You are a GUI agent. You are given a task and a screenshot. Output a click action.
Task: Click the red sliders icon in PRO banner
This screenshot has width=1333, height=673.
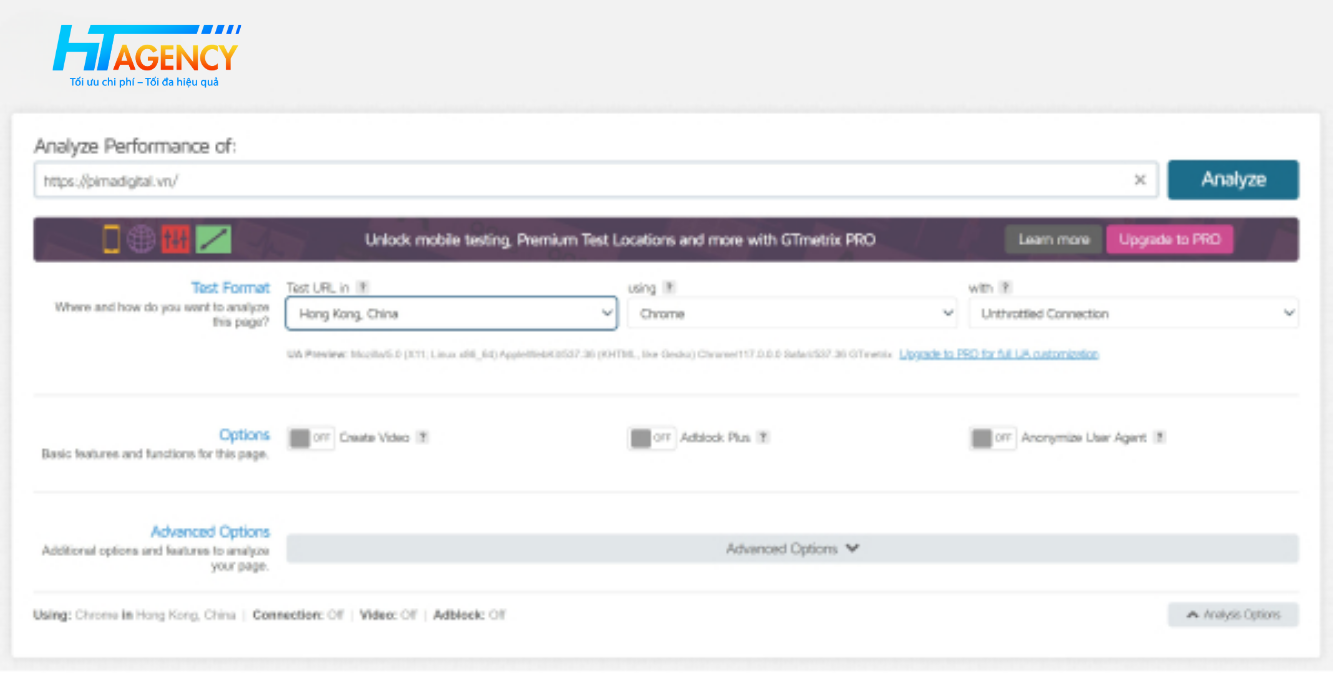tap(175, 240)
